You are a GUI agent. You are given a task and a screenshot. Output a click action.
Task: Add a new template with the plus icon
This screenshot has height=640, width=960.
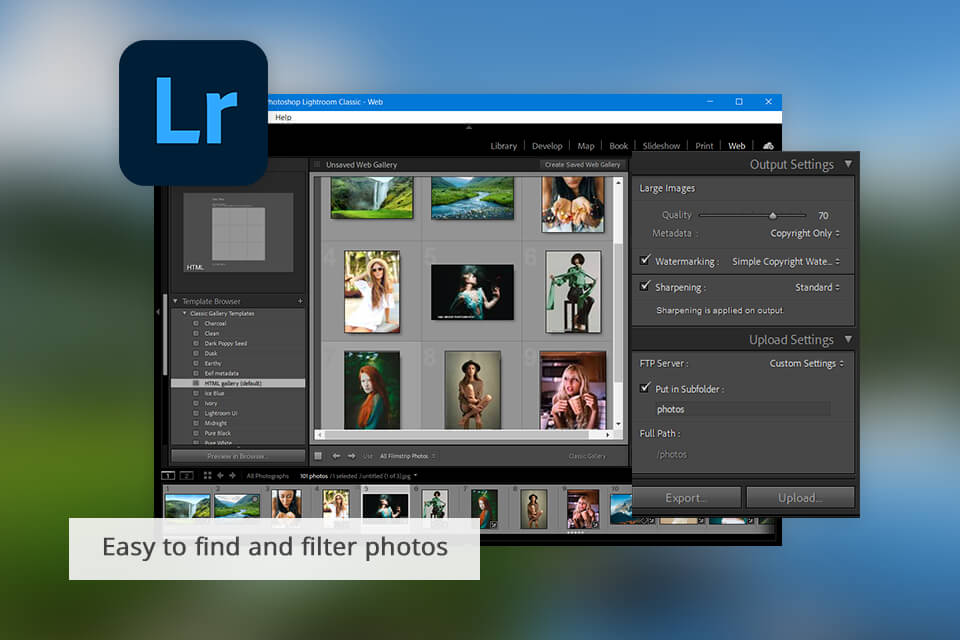[x=300, y=301]
